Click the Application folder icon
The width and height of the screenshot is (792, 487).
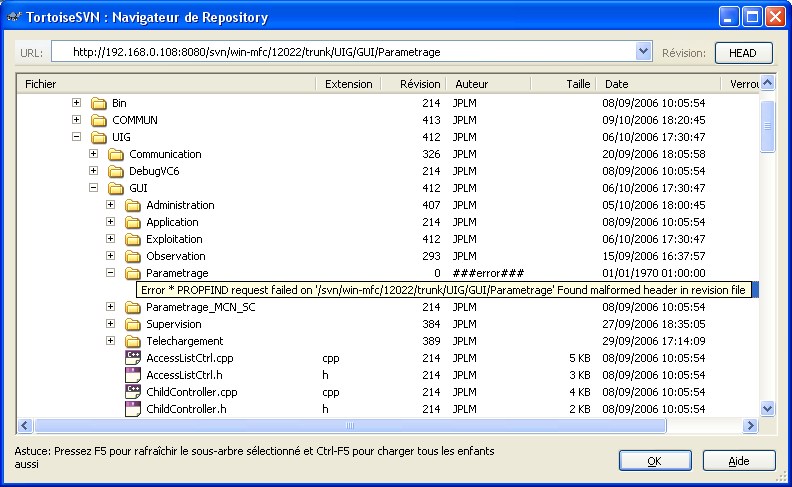133,223
